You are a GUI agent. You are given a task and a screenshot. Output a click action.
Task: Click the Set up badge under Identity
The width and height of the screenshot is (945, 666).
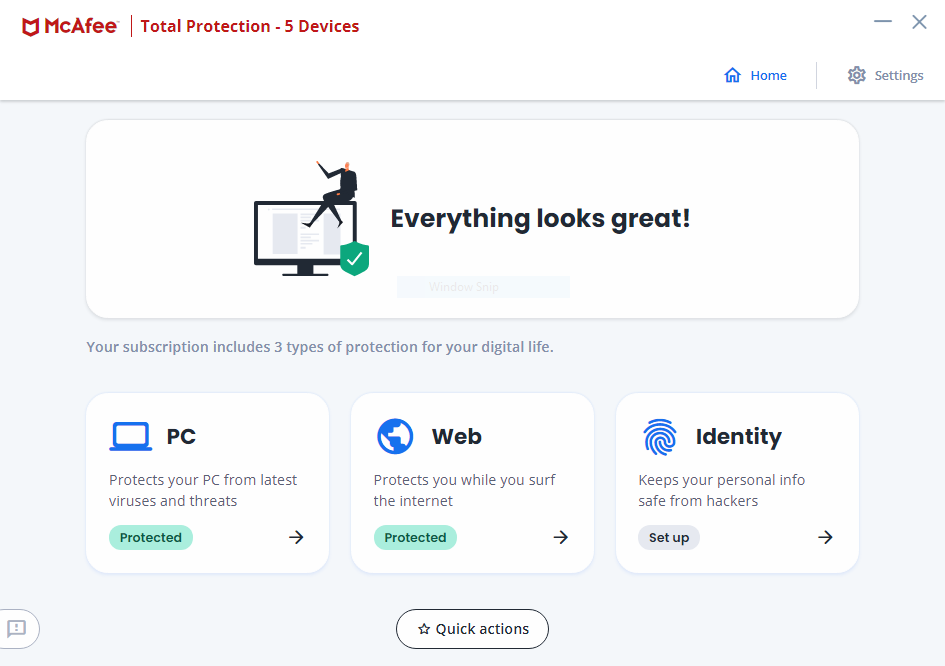click(x=669, y=538)
